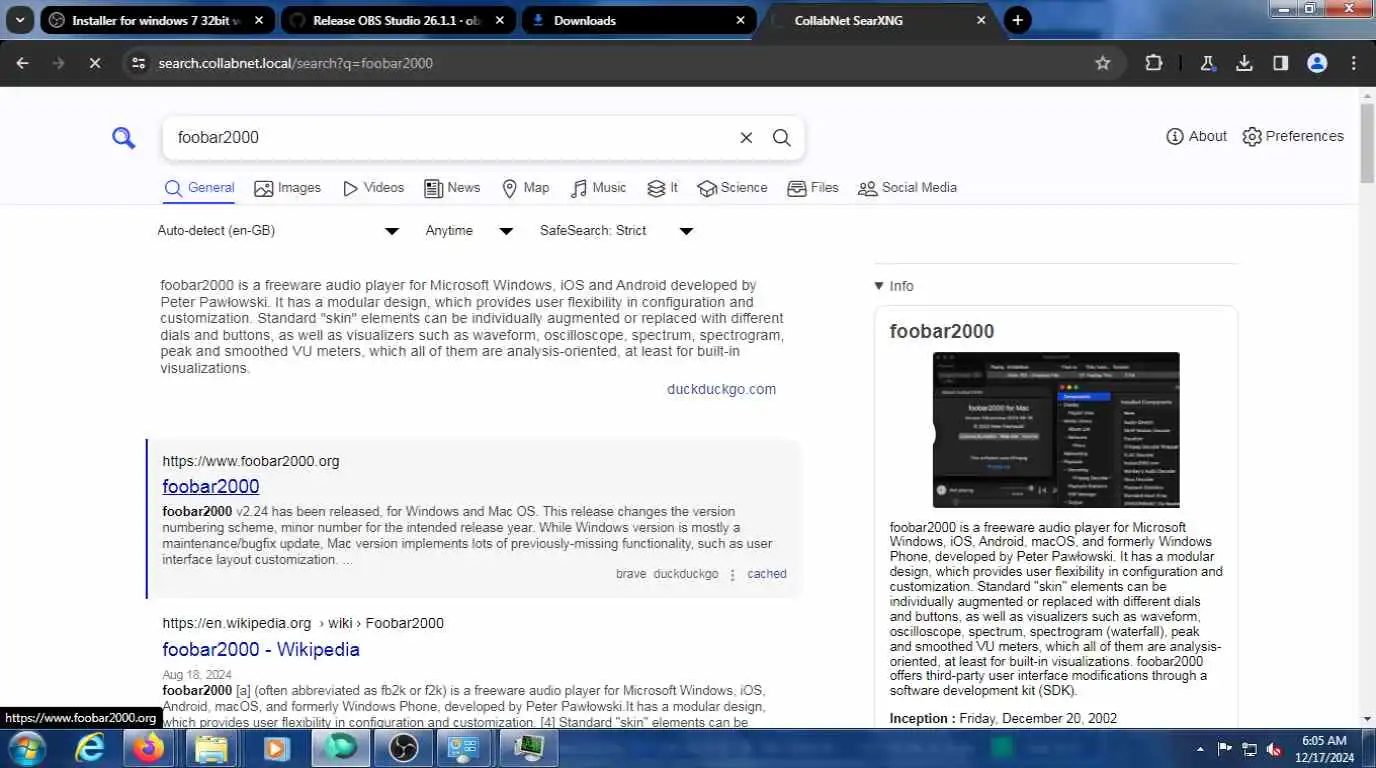
Task: Open the Chrome three-dot menu
Action: tap(1354, 63)
